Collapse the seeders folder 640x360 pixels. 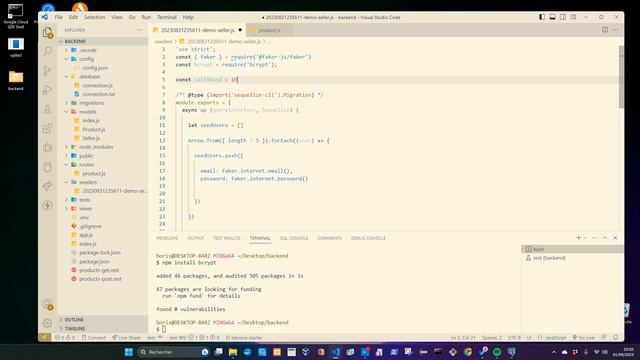[x=66, y=182]
